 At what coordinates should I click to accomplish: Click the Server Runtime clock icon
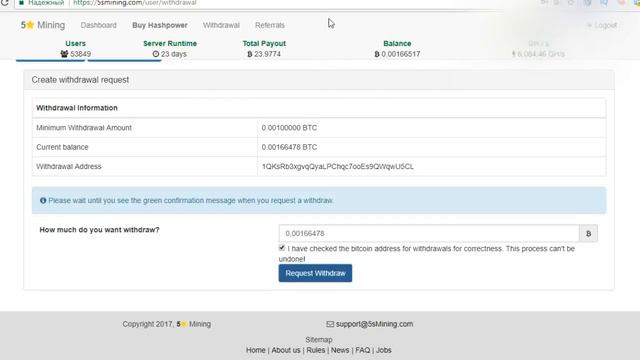coord(156,54)
